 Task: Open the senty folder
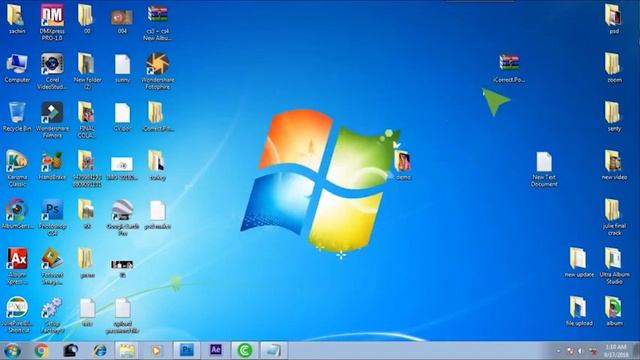point(613,117)
